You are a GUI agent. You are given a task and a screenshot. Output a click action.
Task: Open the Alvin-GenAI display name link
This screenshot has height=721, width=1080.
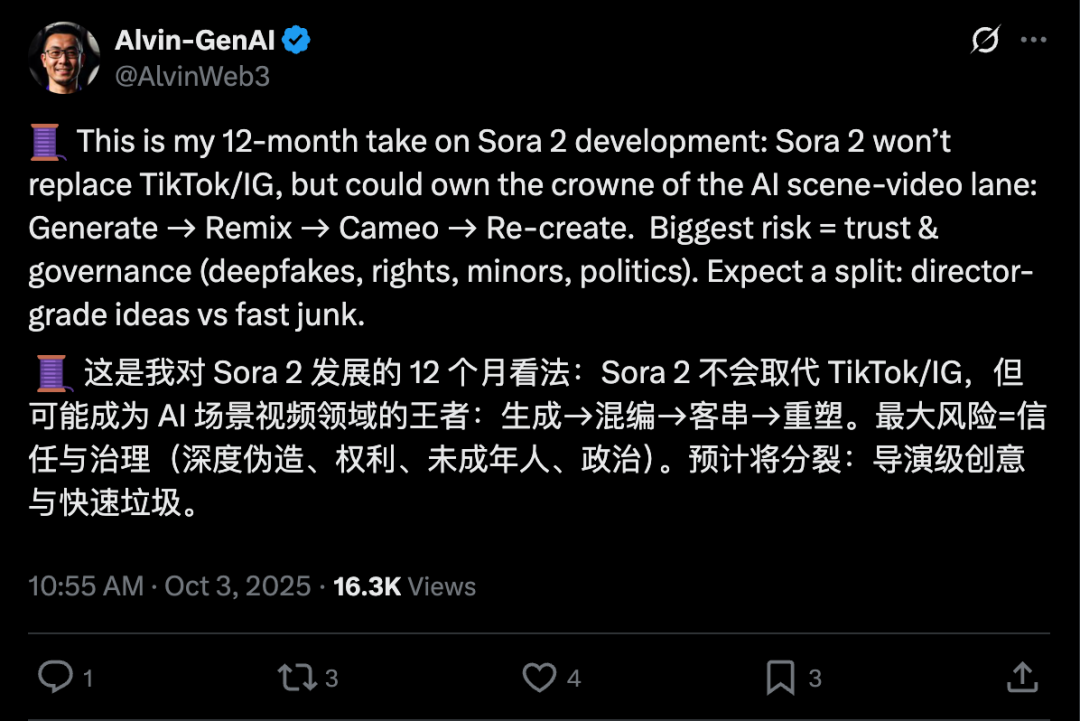(196, 41)
